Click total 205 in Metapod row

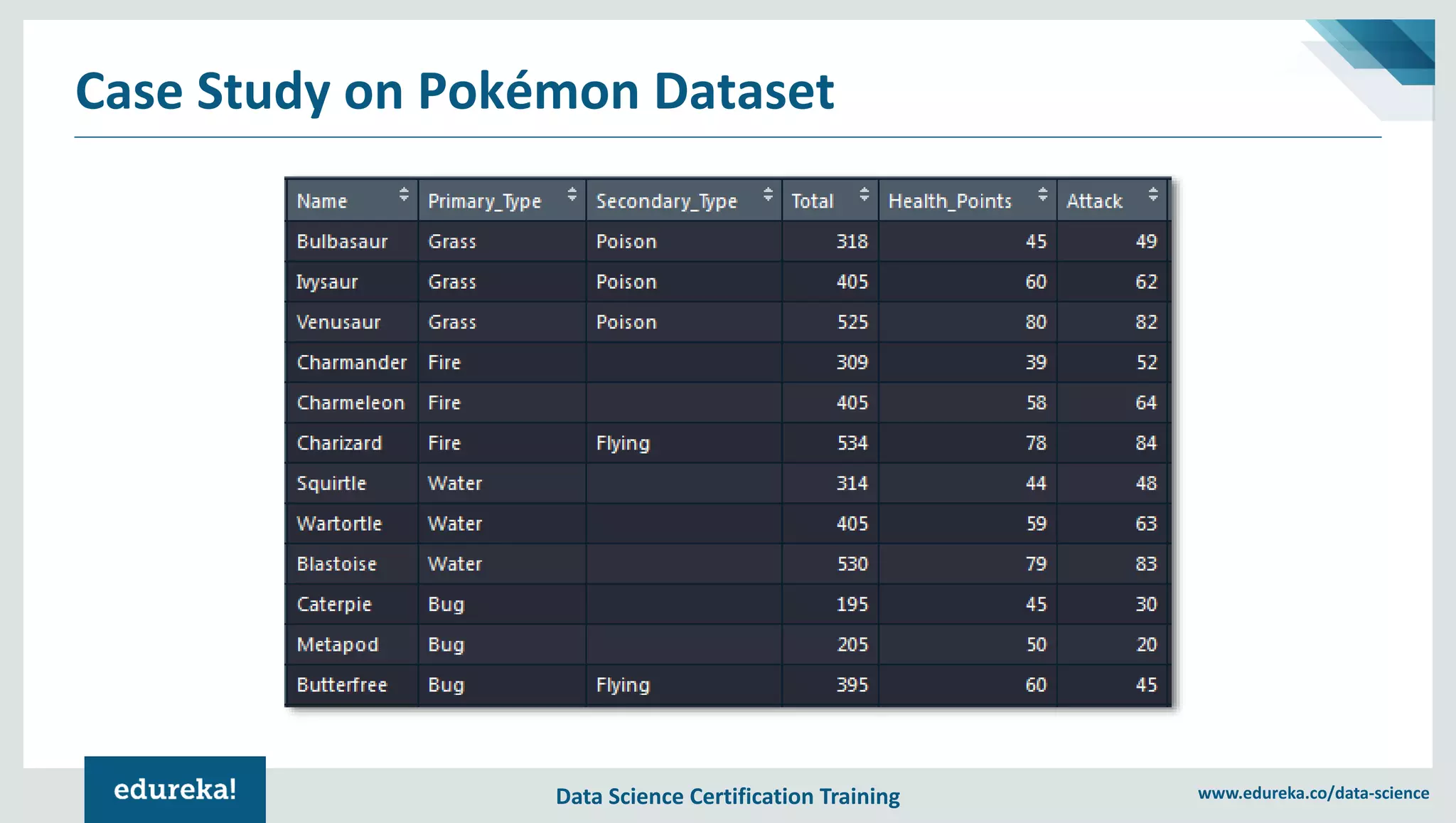852,645
